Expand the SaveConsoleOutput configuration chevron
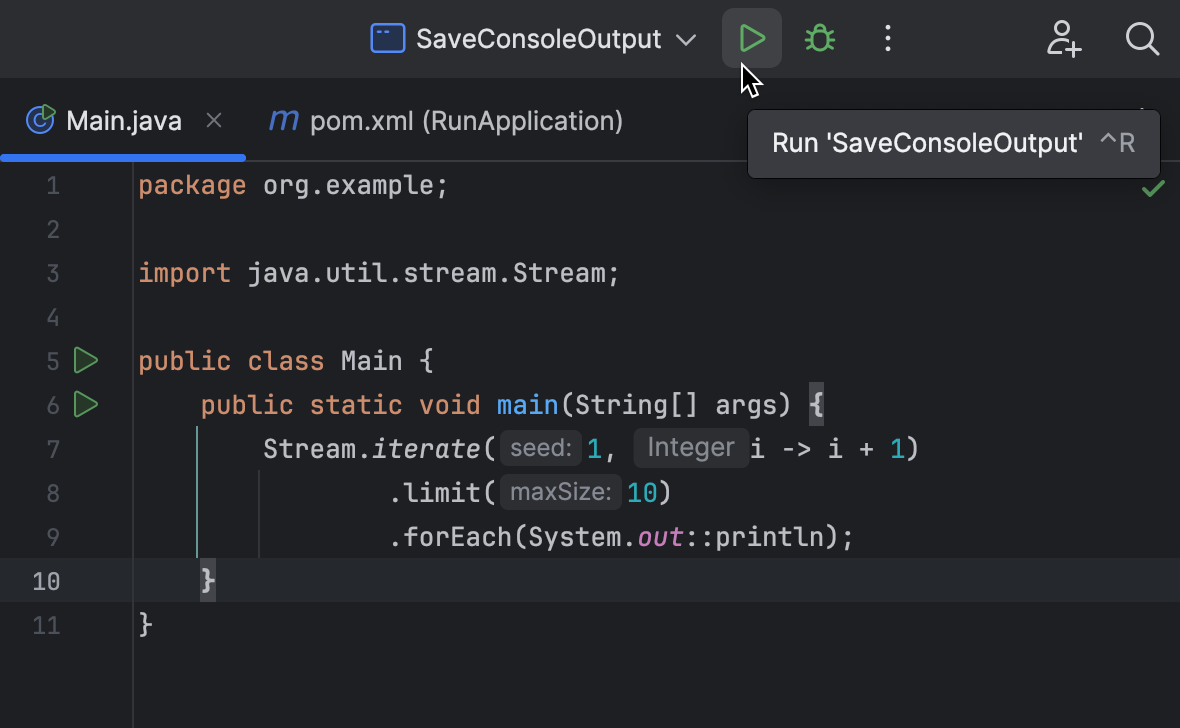Screen dimensions: 1180x728 [x=686, y=38]
